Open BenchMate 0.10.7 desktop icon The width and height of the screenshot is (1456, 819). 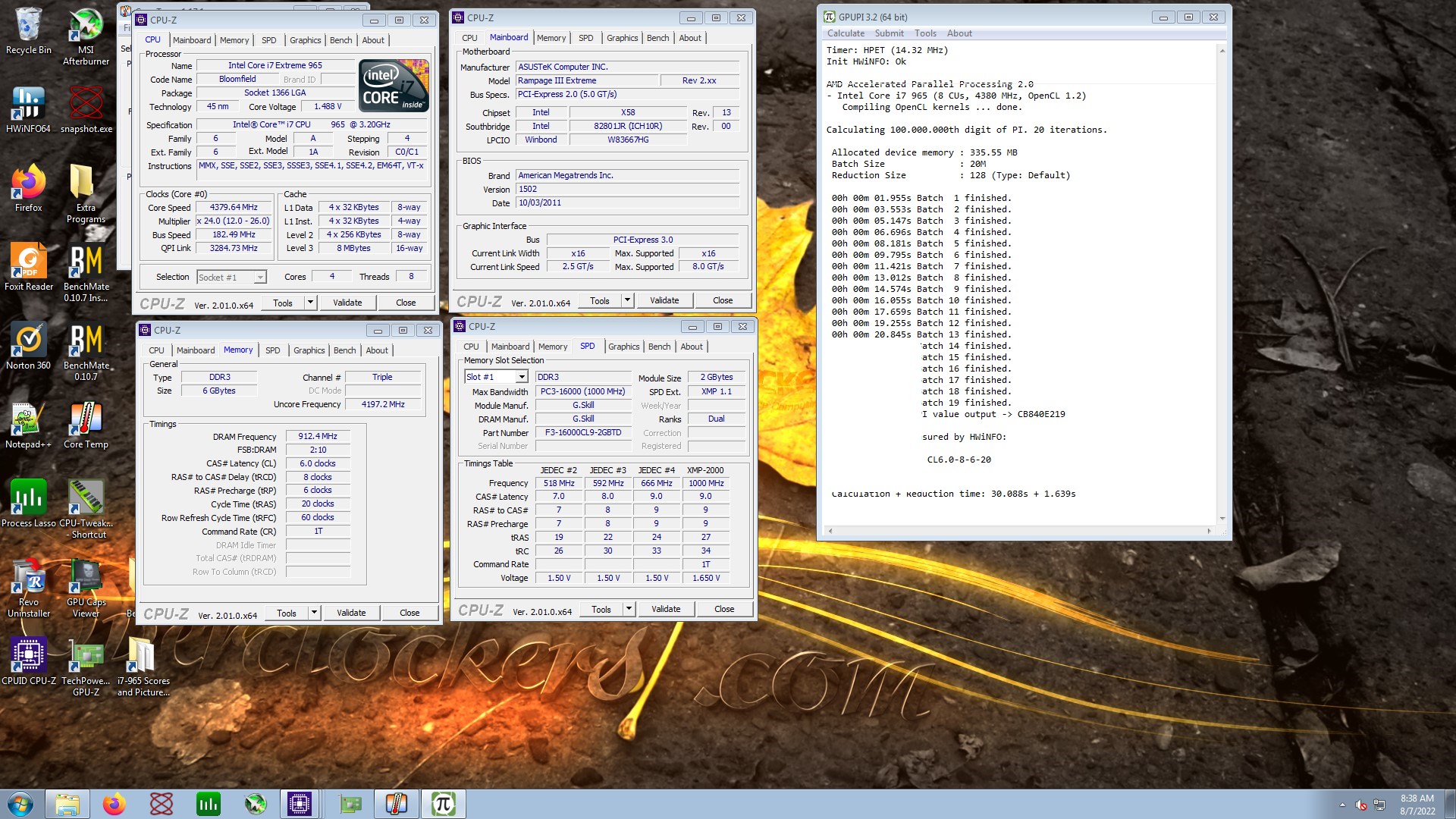(86, 352)
